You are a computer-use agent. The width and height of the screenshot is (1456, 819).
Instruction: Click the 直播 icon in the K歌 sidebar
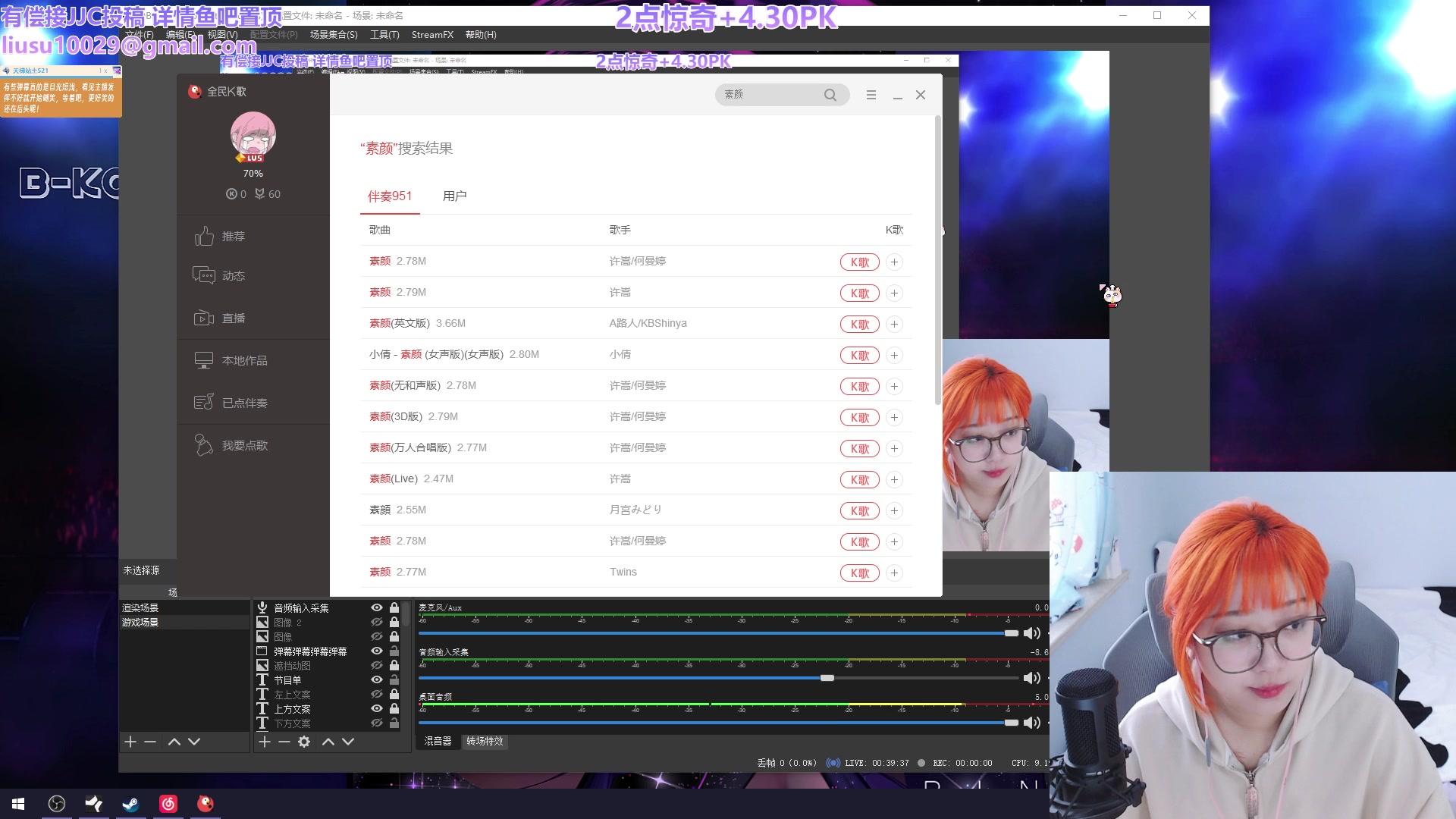[x=203, y=318]
